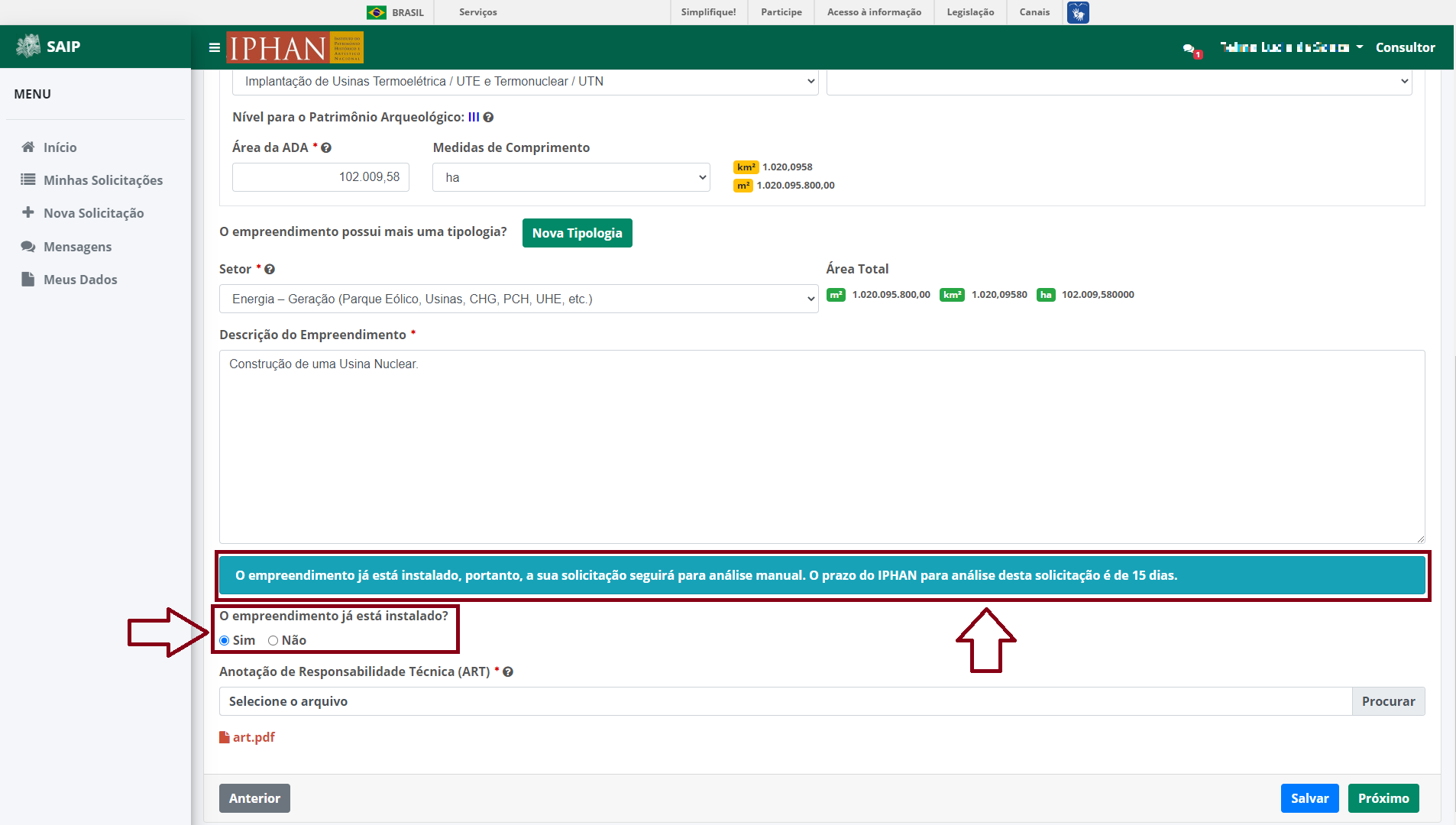Go to Minhas Solicitações menu item
This screenshot has height=825, width=1456.
point(103,180)
